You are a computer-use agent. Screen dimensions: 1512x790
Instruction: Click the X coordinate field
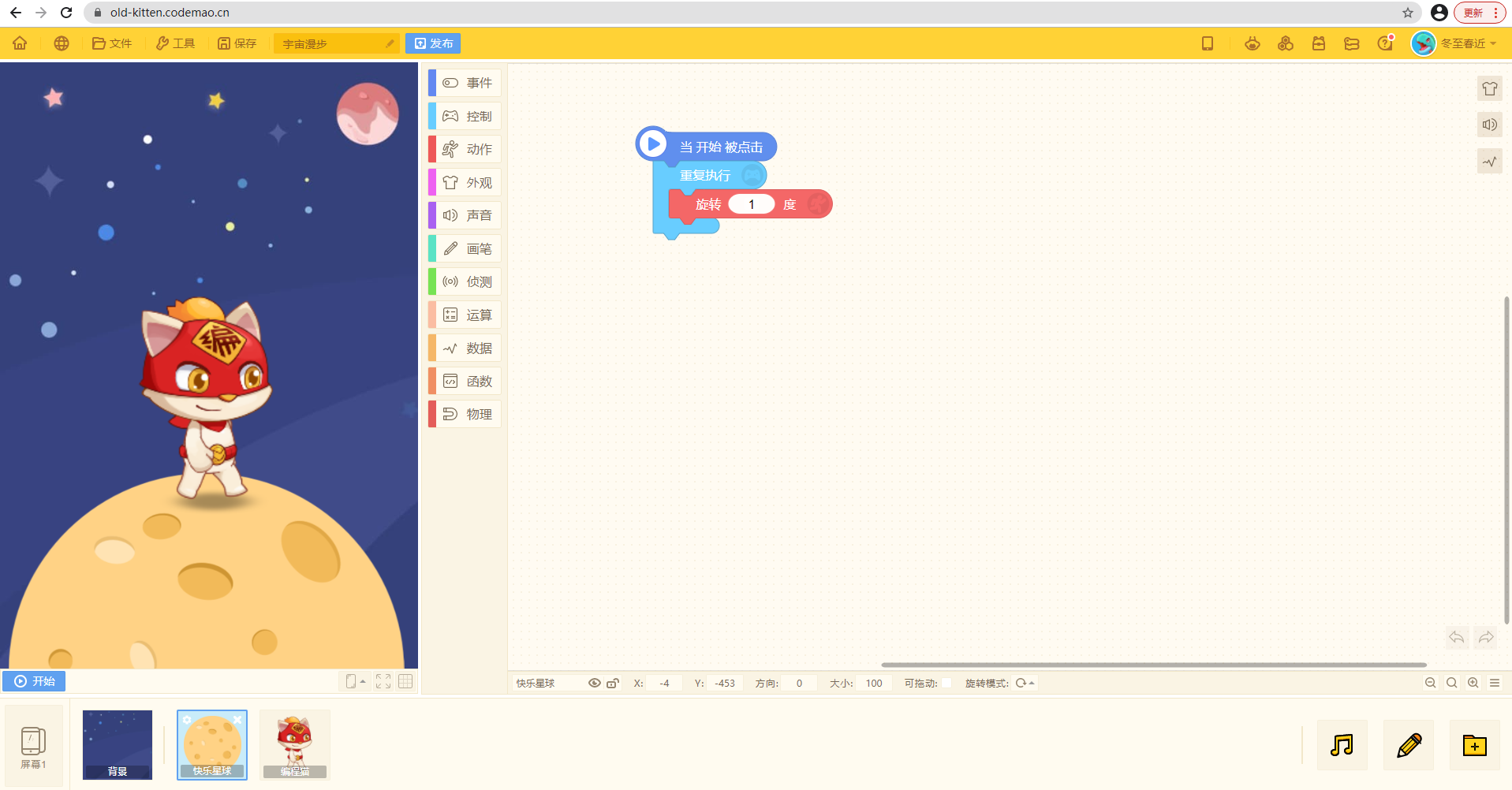coord(665,684)
